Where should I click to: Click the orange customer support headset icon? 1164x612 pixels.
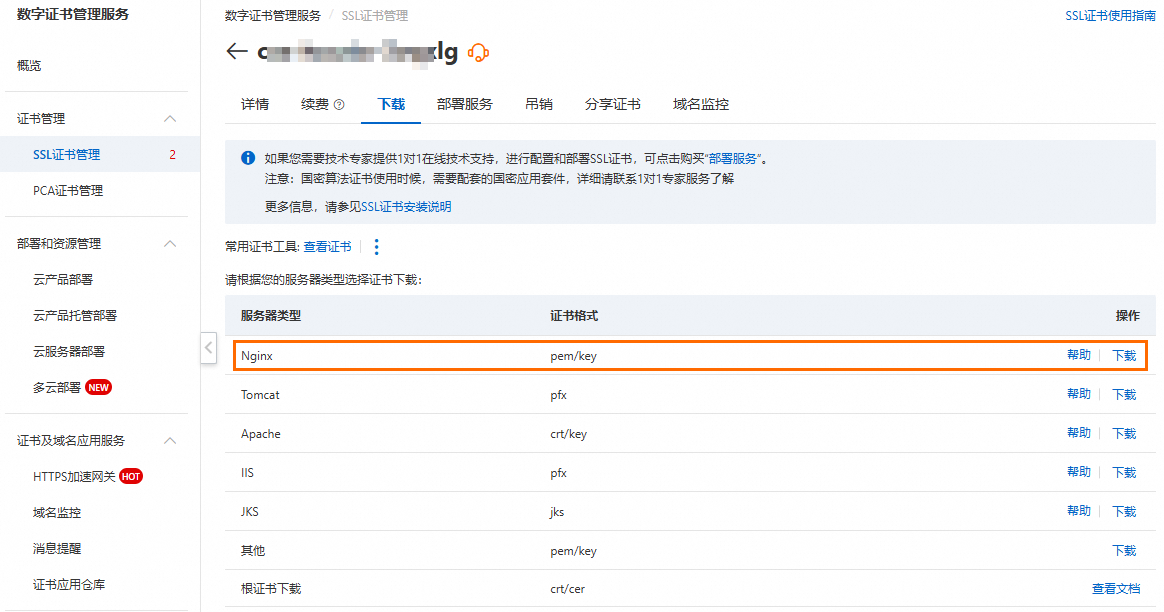tap(479, 53)
